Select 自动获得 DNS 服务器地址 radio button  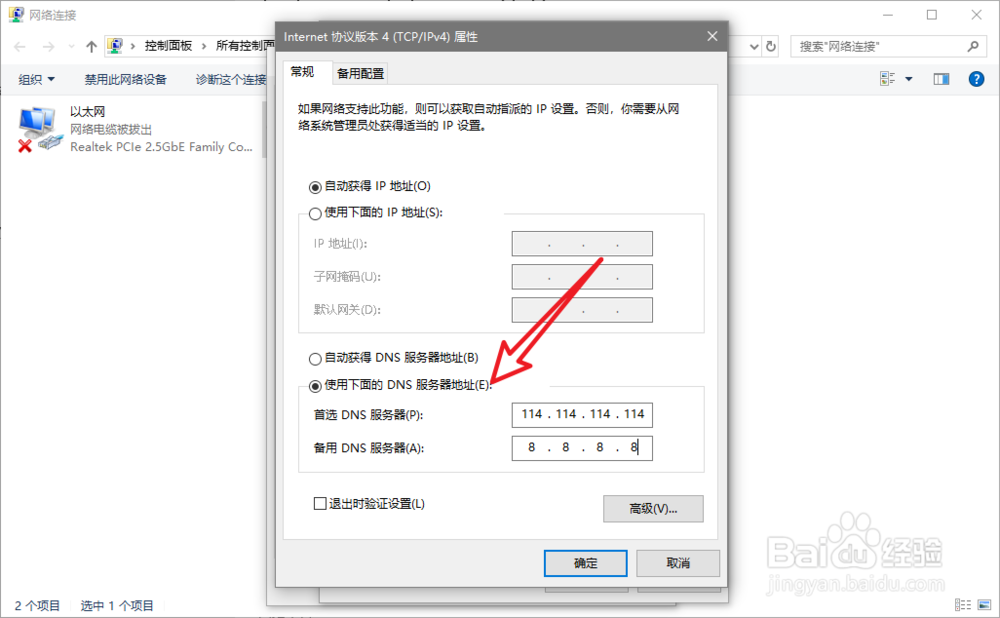pyautogui.click(x=315, y=359)
